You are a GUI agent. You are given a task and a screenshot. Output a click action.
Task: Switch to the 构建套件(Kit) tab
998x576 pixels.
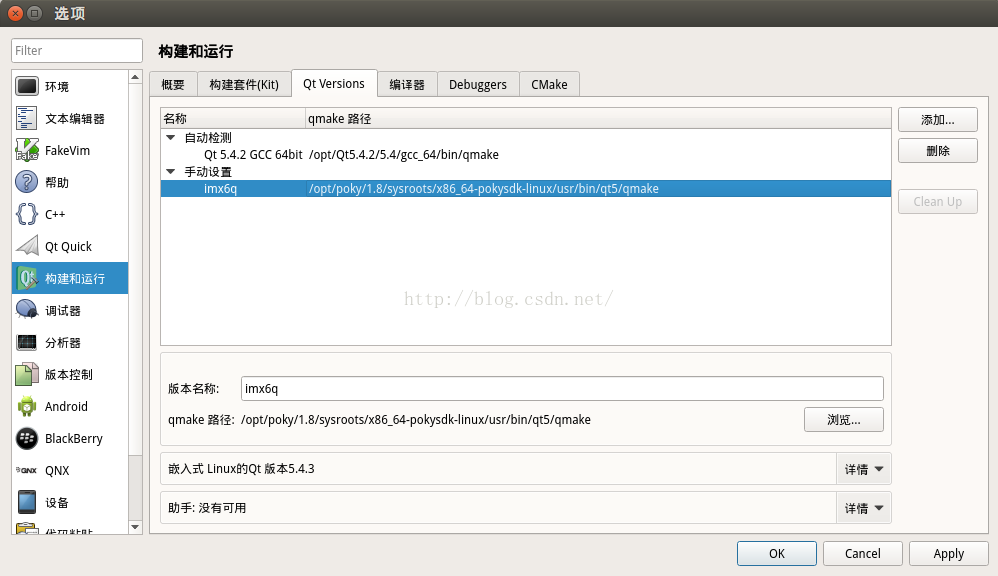(244, 85)
